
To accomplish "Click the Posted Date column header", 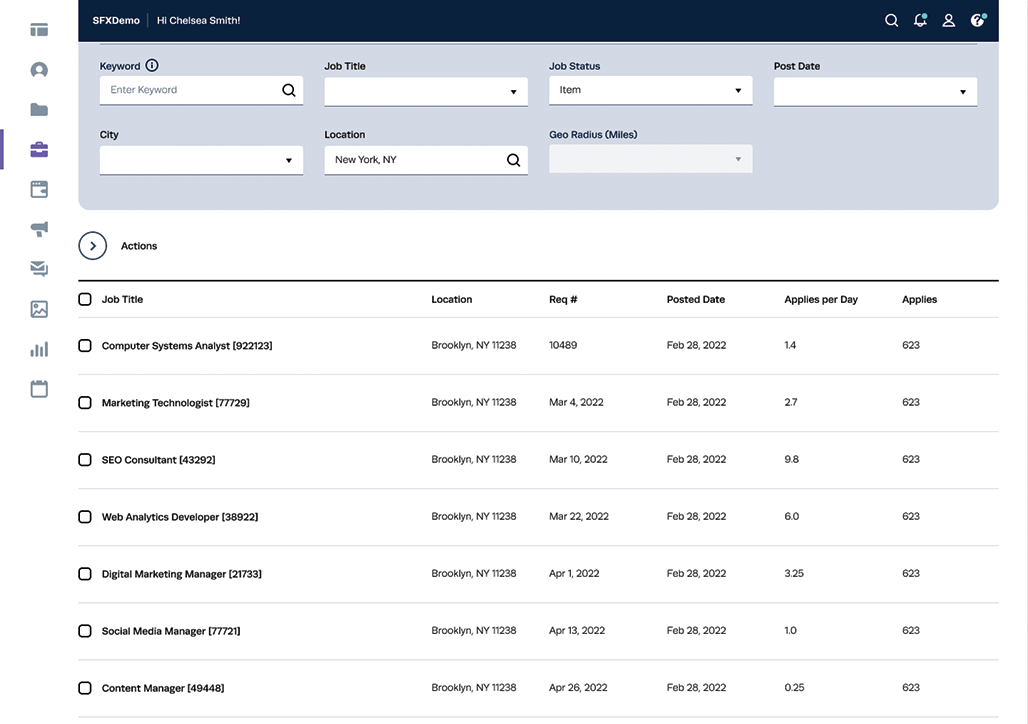I will point(696,300).
